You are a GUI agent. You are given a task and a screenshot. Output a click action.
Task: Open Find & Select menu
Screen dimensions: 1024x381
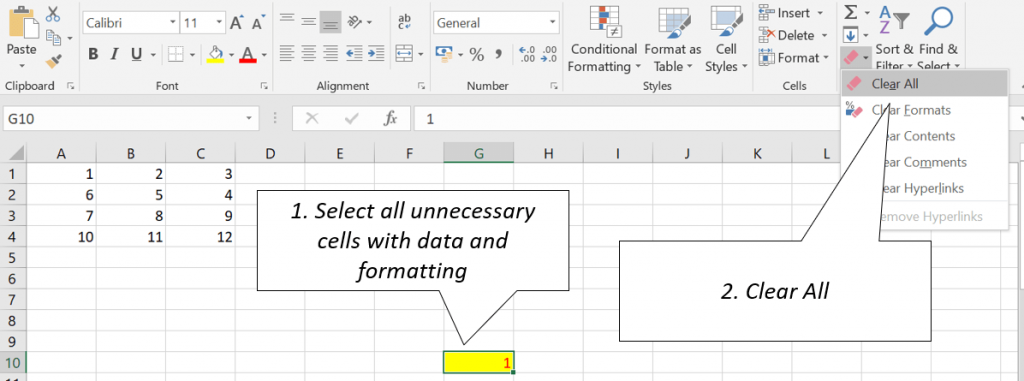pos(938,38)
